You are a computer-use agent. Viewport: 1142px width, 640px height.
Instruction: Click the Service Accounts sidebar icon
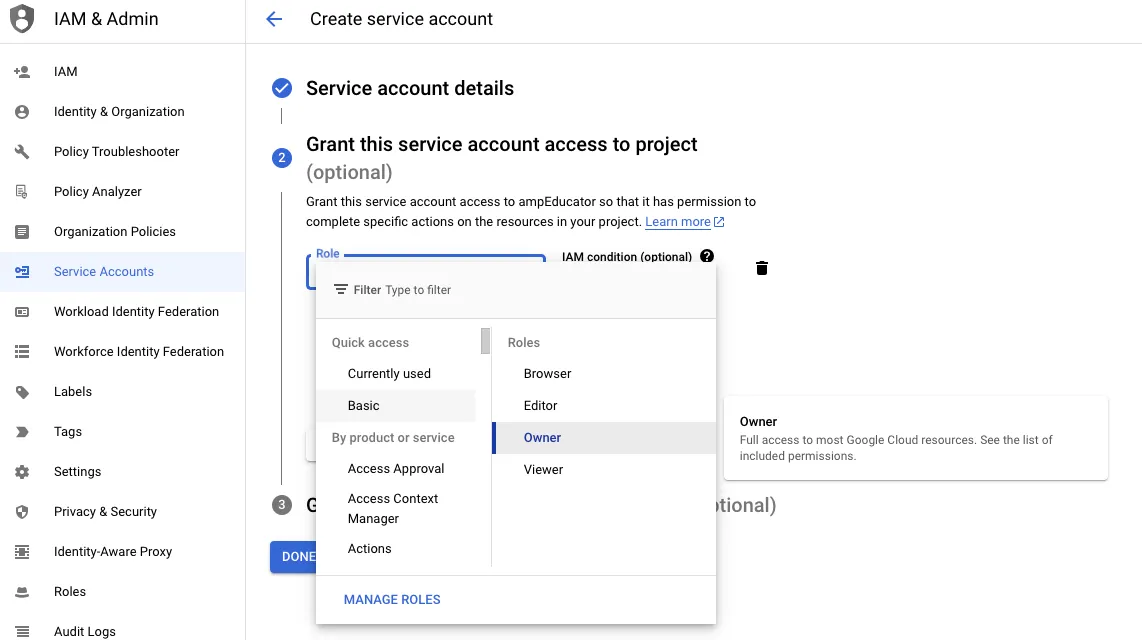point(22,272)
